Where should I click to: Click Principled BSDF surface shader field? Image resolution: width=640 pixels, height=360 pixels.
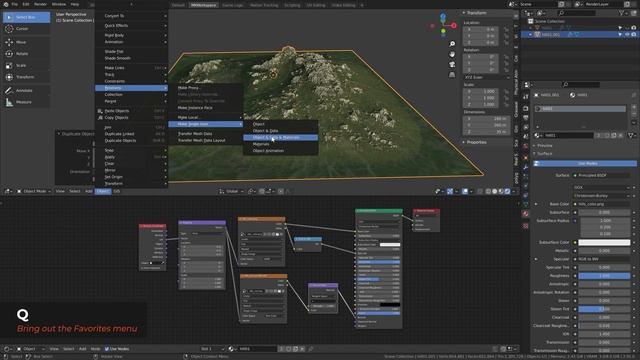coord(602,176)
